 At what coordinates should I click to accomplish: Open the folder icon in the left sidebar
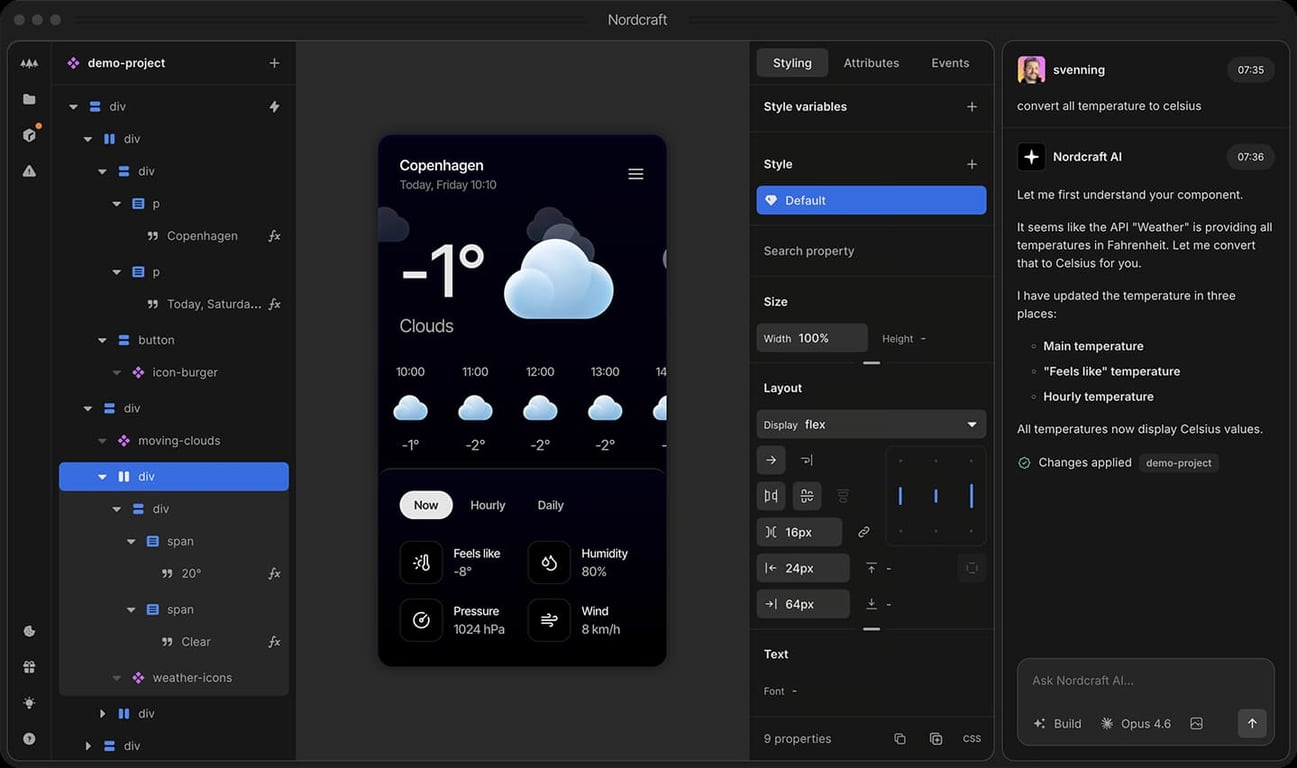pyautogui.click(x=28, y=98)
